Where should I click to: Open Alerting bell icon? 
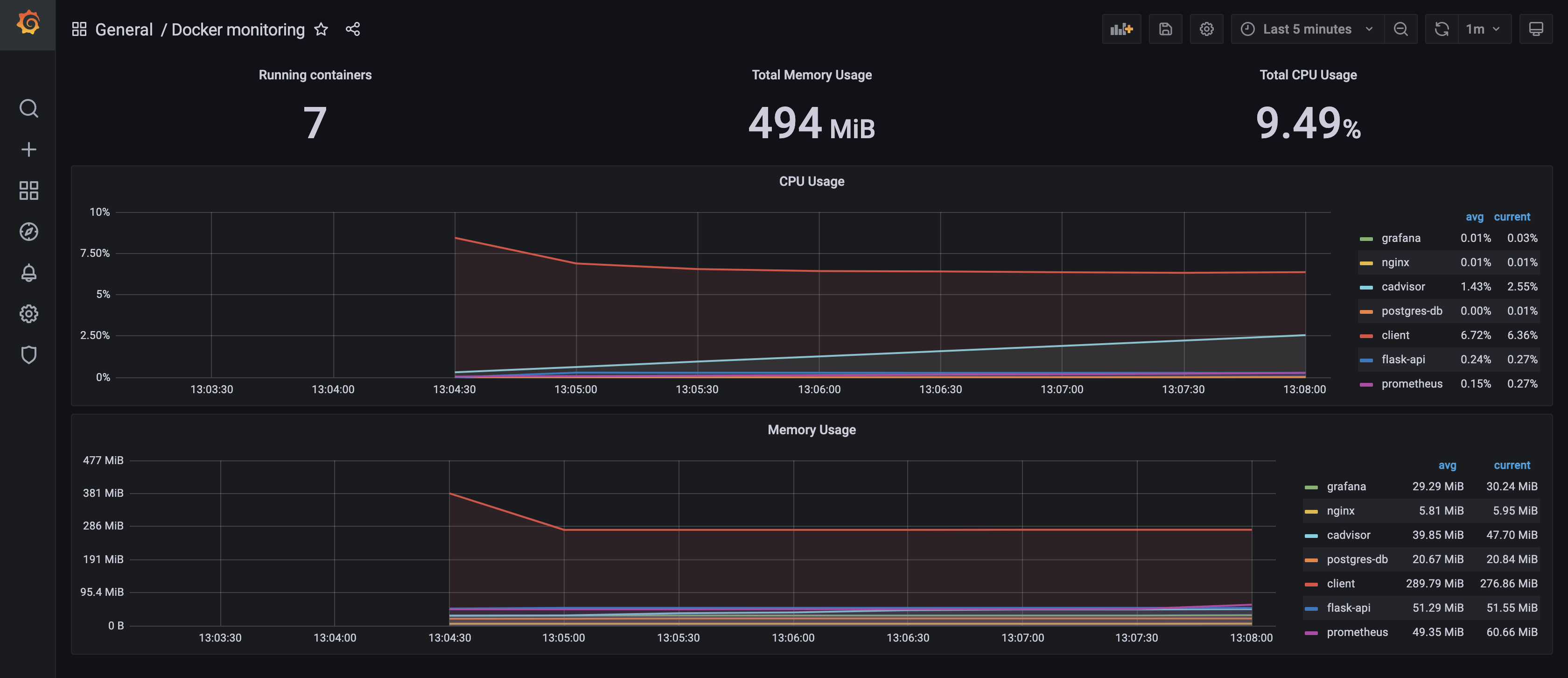[28, 272]
